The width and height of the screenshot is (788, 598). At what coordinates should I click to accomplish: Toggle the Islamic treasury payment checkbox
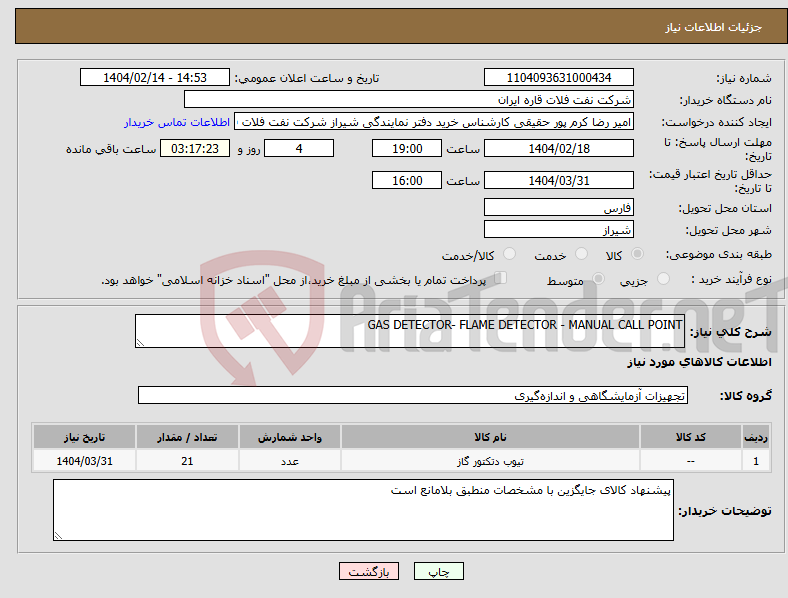[x=501, y=278]
